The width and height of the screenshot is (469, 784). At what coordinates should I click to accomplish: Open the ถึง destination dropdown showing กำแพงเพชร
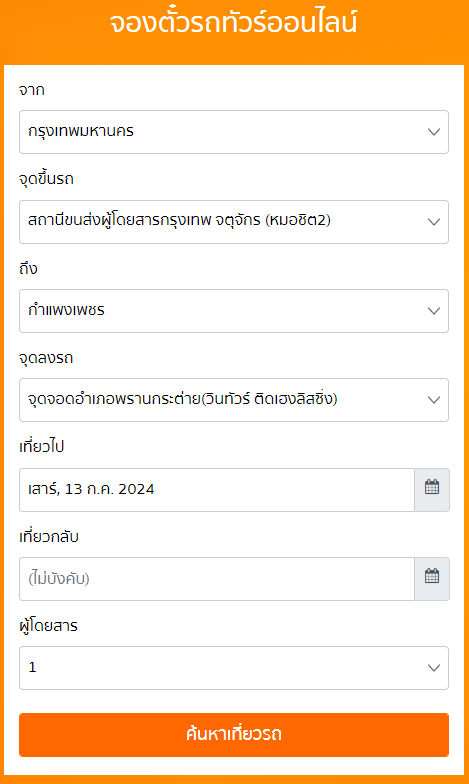click(x=234, y=310)
